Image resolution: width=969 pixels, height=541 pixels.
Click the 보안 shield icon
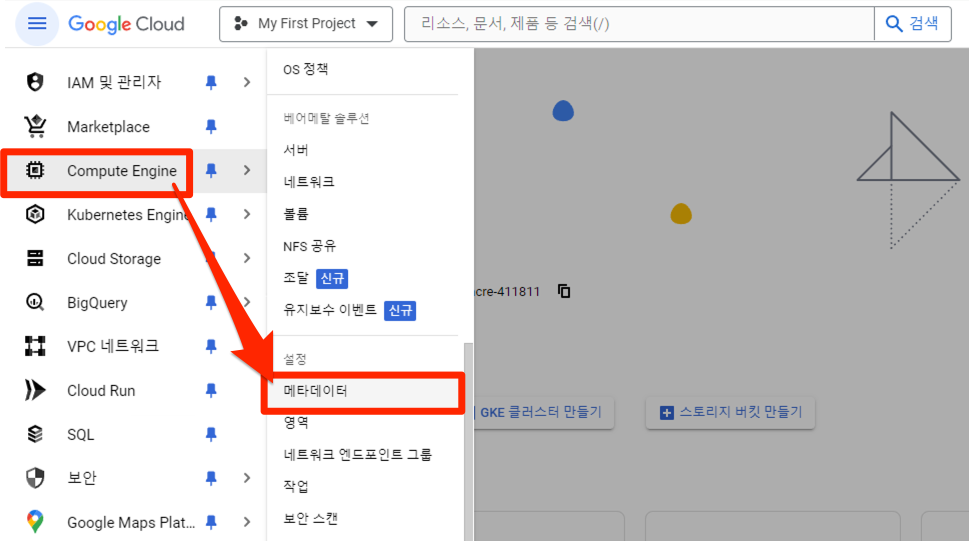35,478
